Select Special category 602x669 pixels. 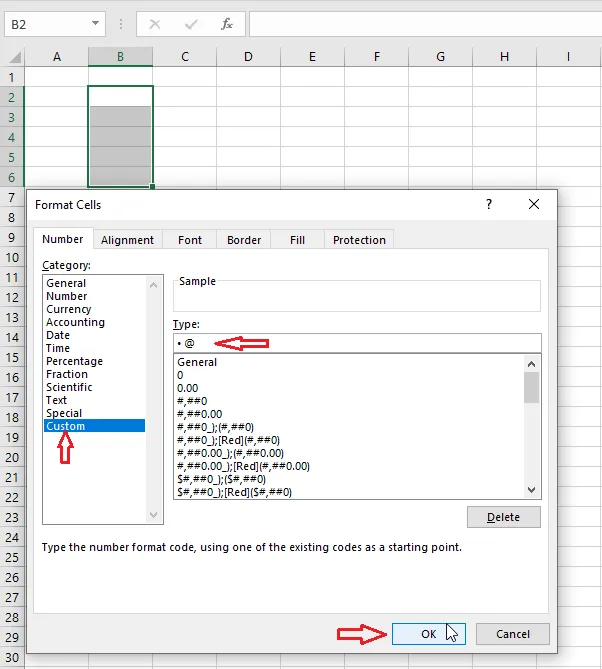[x=64, y=413]
